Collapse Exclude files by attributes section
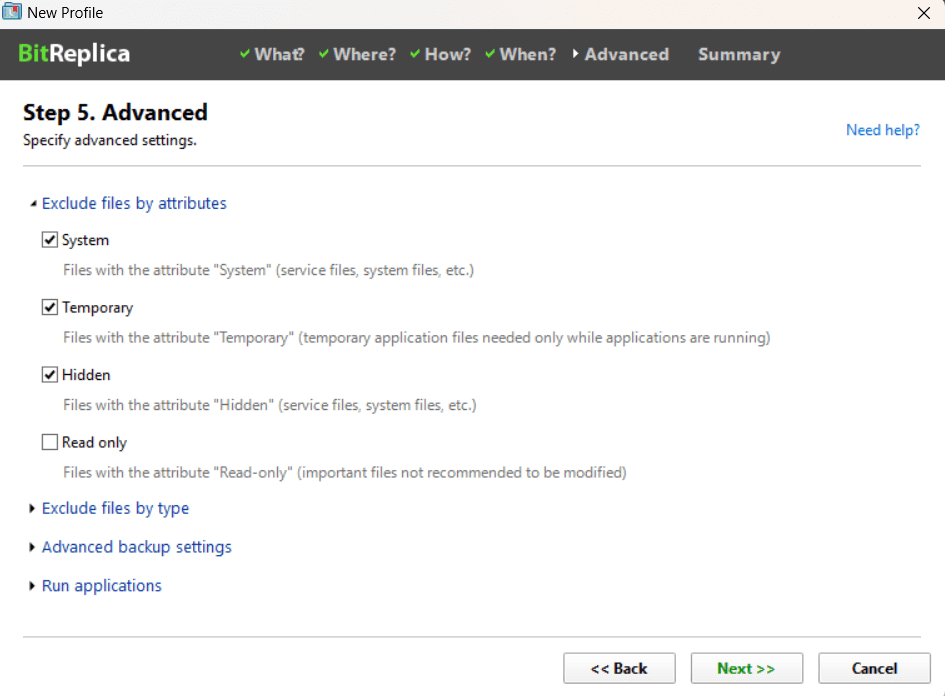Image resolution: width=945 pixels, height=696 pixels. coord(134,203)
